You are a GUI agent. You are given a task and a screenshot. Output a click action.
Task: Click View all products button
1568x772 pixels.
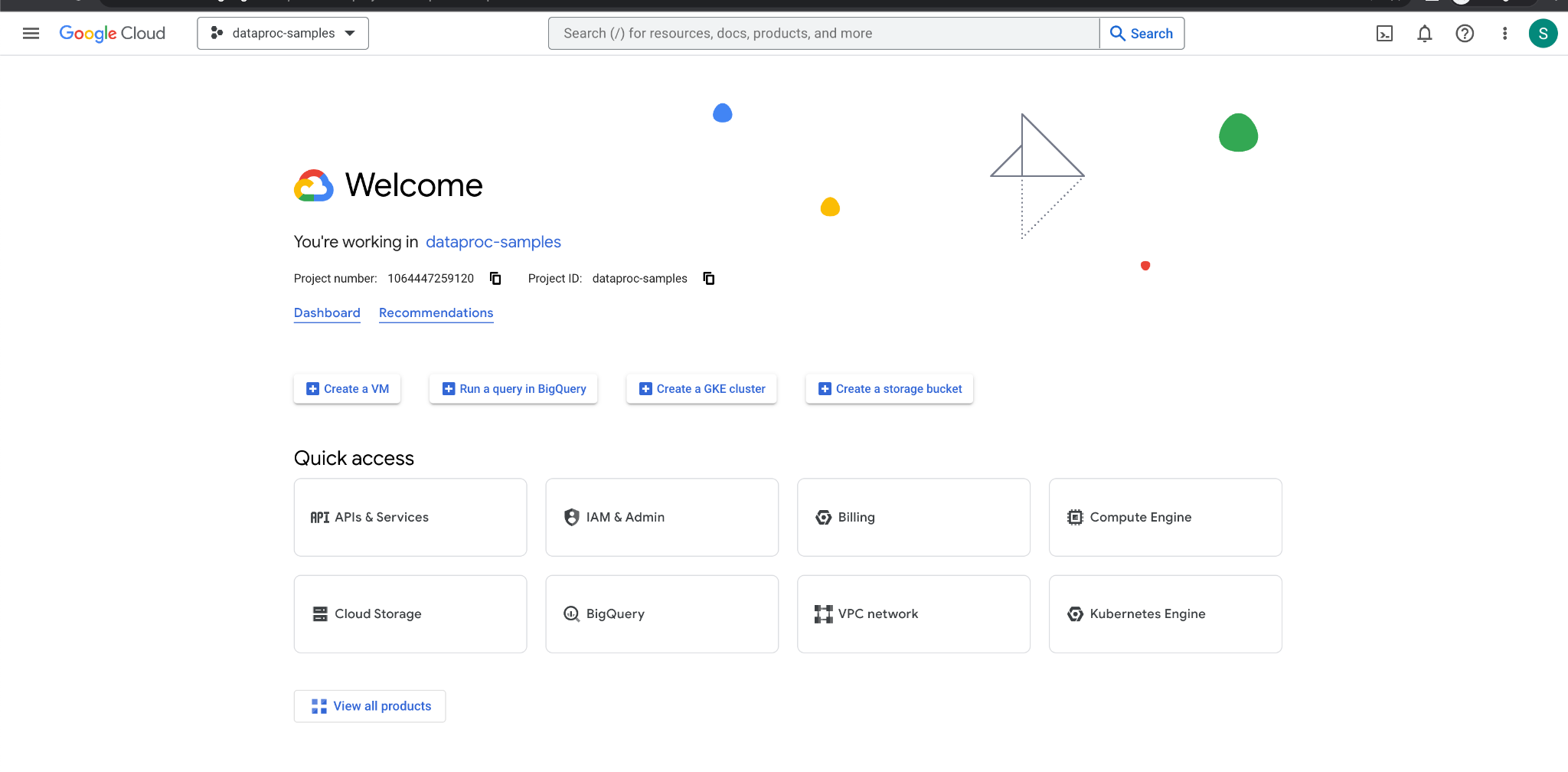370,706
